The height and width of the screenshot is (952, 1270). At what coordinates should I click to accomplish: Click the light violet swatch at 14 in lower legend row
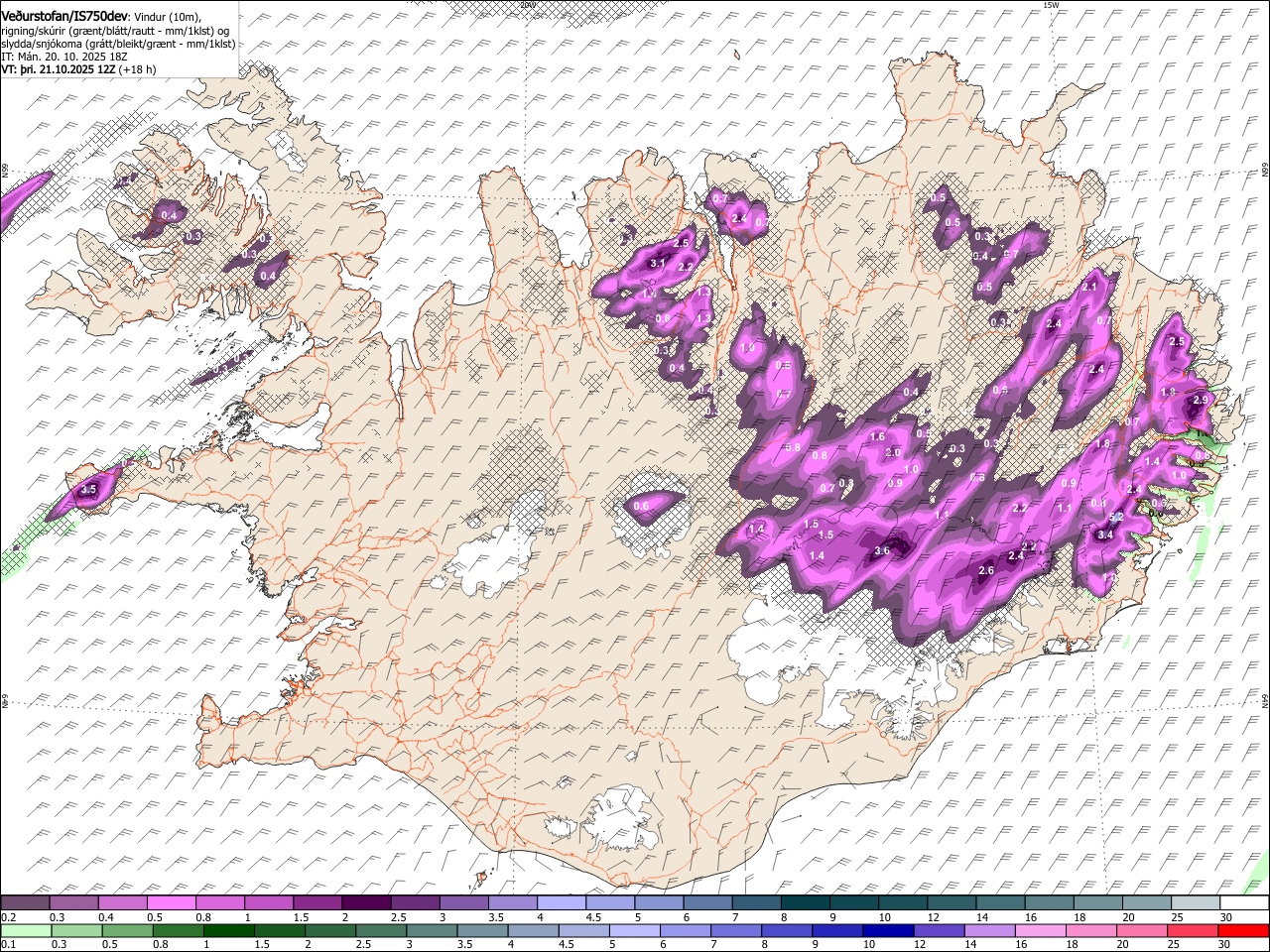(990, 930)
